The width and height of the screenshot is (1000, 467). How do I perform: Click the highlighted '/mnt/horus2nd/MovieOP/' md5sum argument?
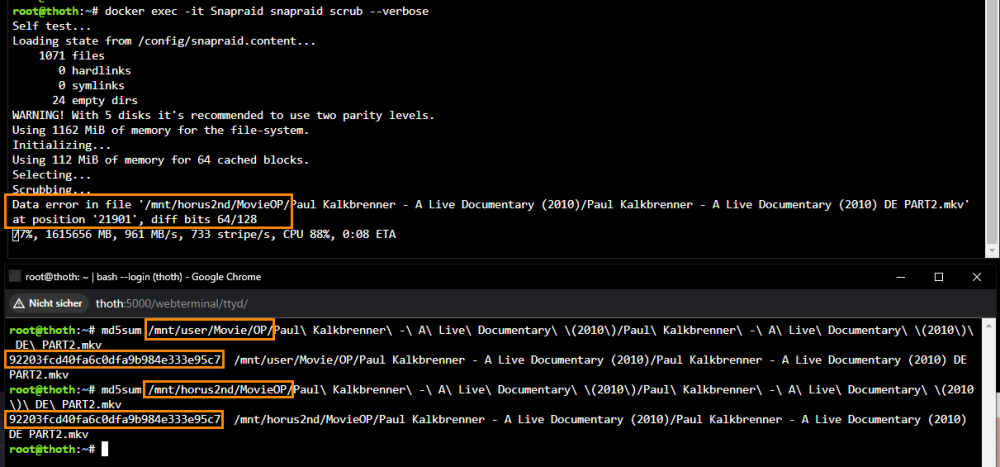219,390
